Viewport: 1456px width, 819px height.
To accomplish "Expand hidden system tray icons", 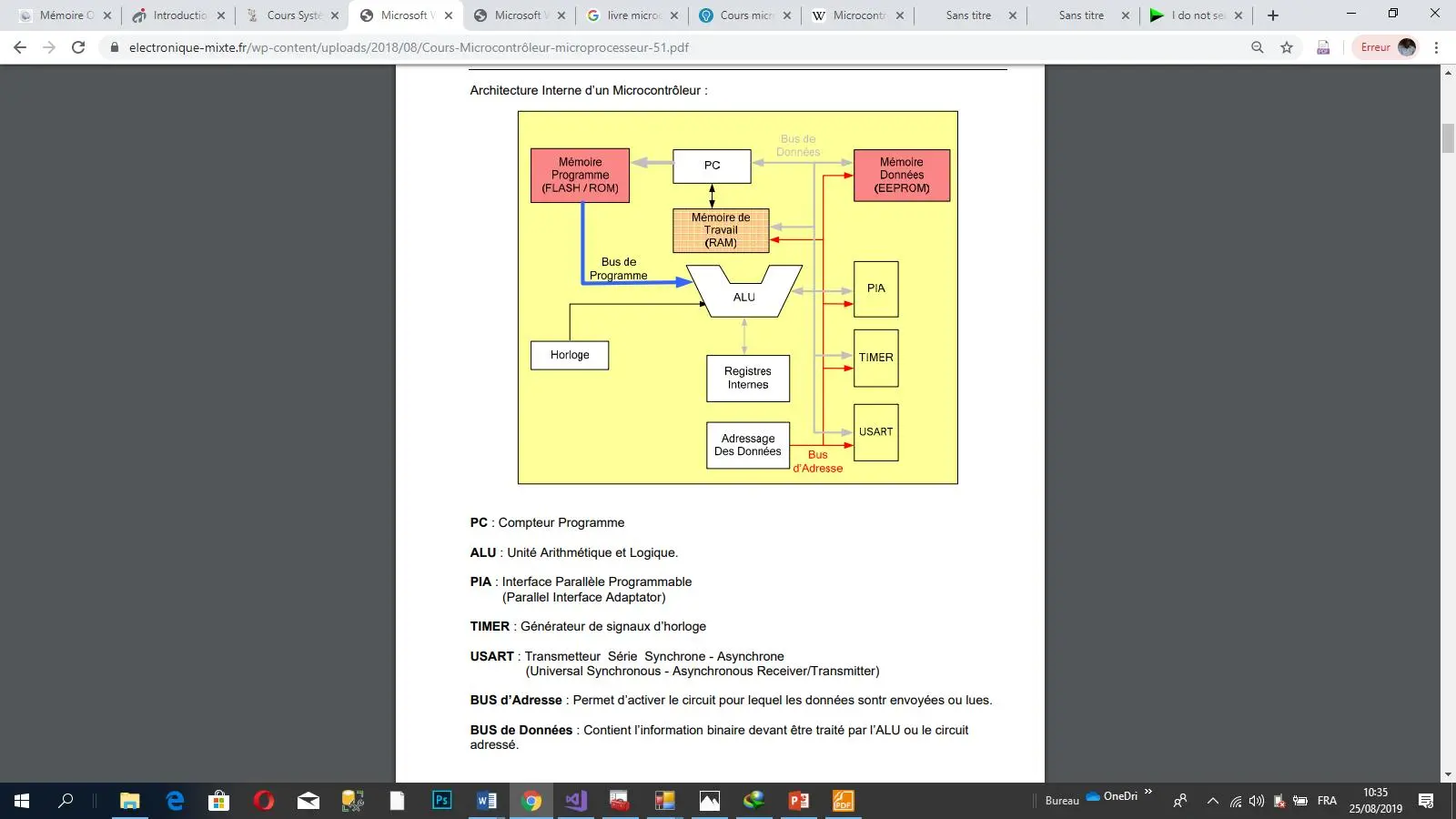I will coord(1211,802).
